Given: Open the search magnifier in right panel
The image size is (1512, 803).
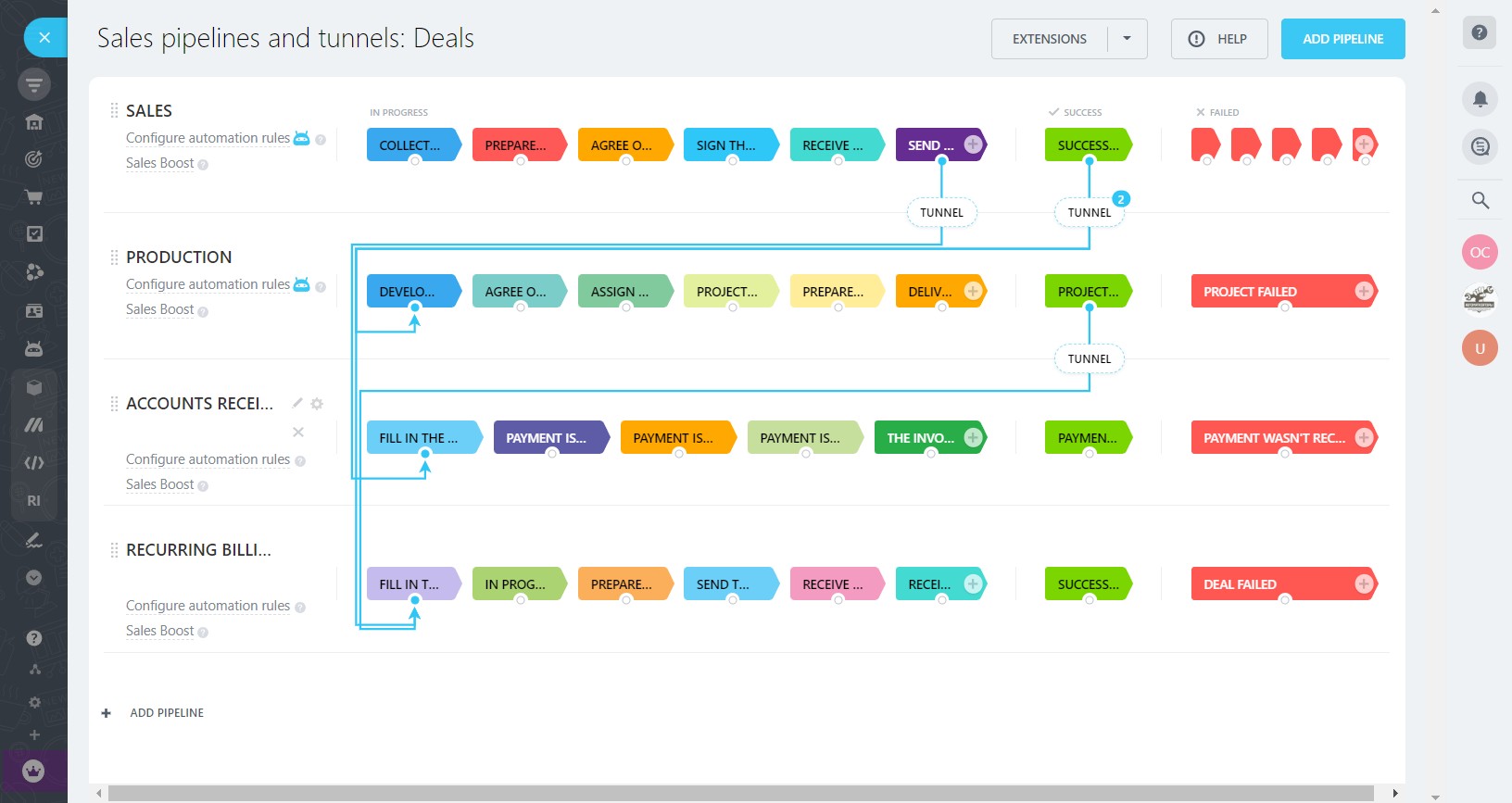Looking at the screenshot, I should point(1480,200).
